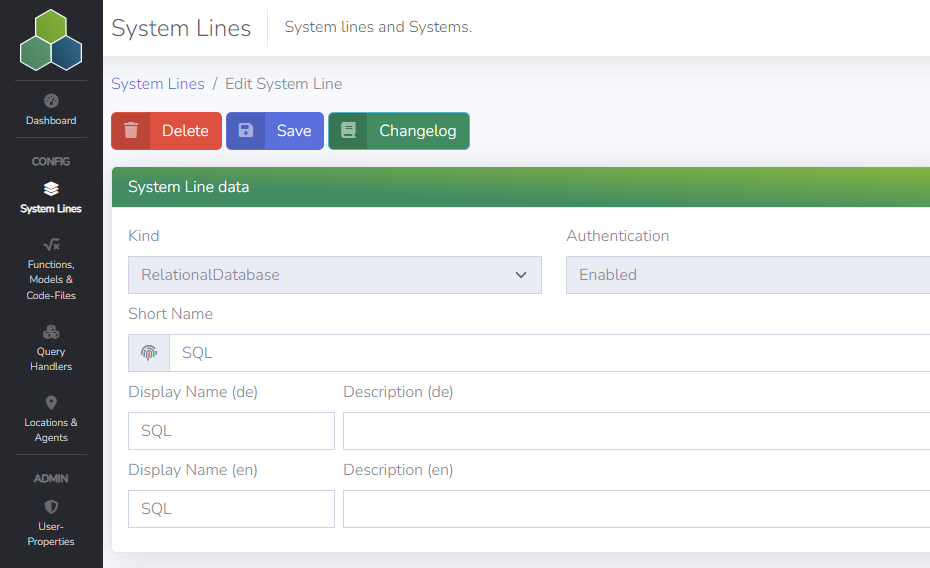Click the ADMIN section label
This screenshot has width=930, height=568.
51,478
